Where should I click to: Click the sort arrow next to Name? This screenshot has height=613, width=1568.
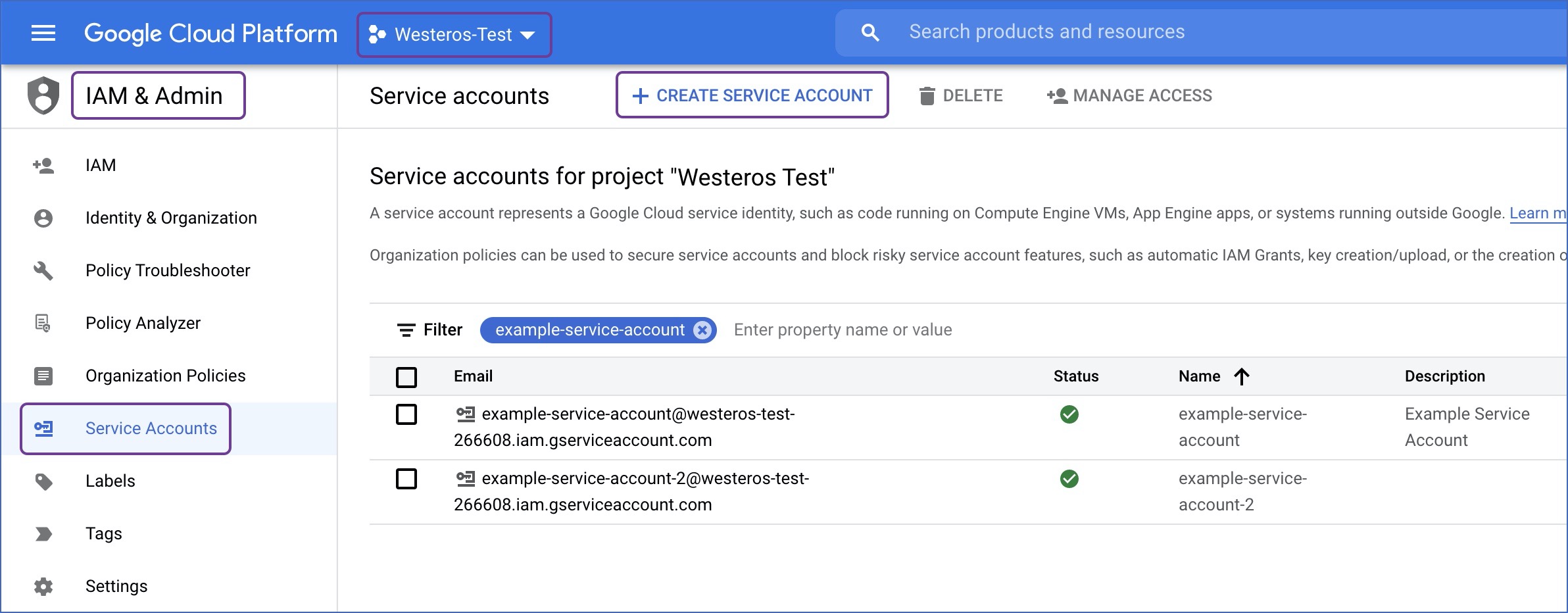1242,376
